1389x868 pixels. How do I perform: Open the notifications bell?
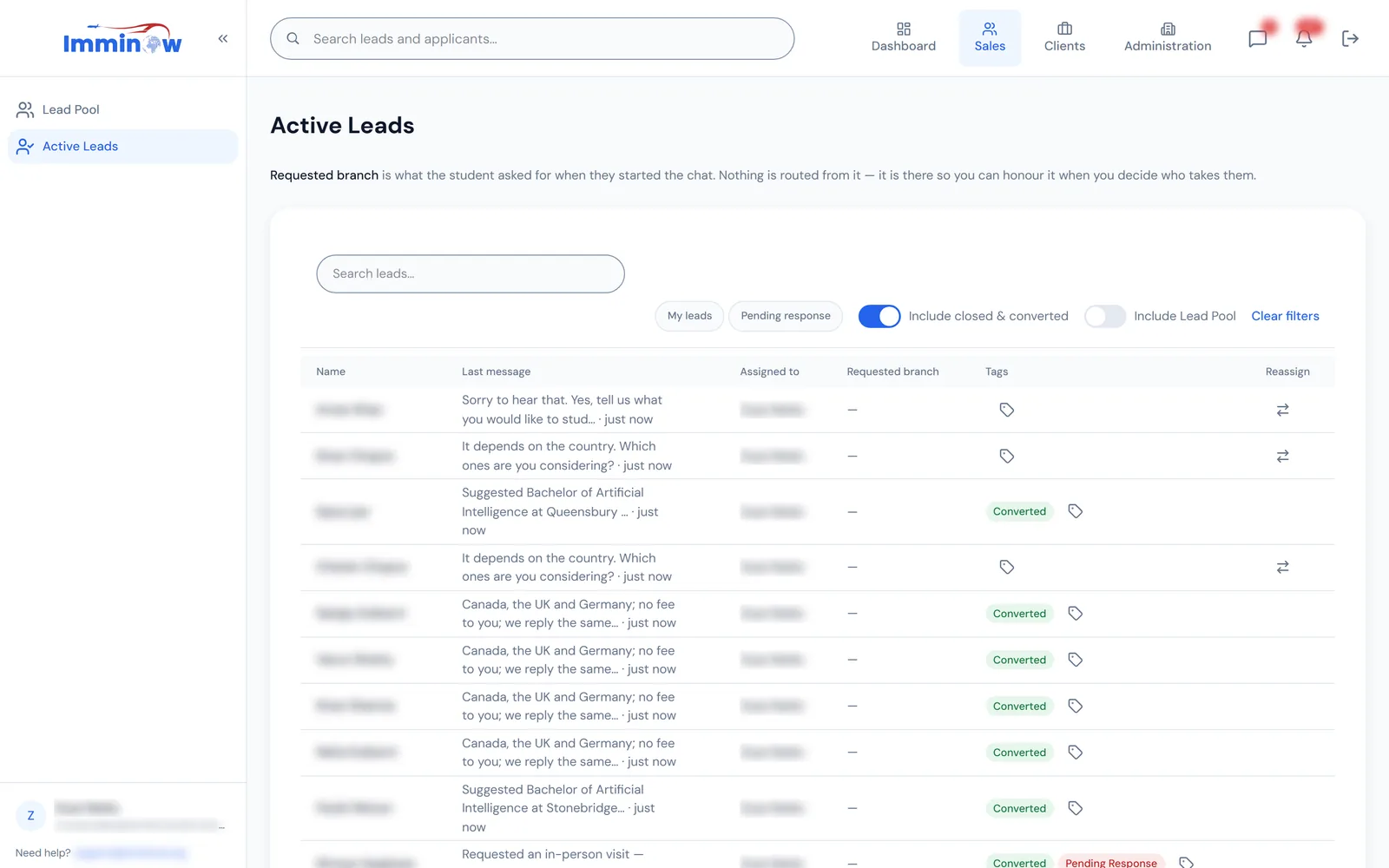[x=1304, y=38]
